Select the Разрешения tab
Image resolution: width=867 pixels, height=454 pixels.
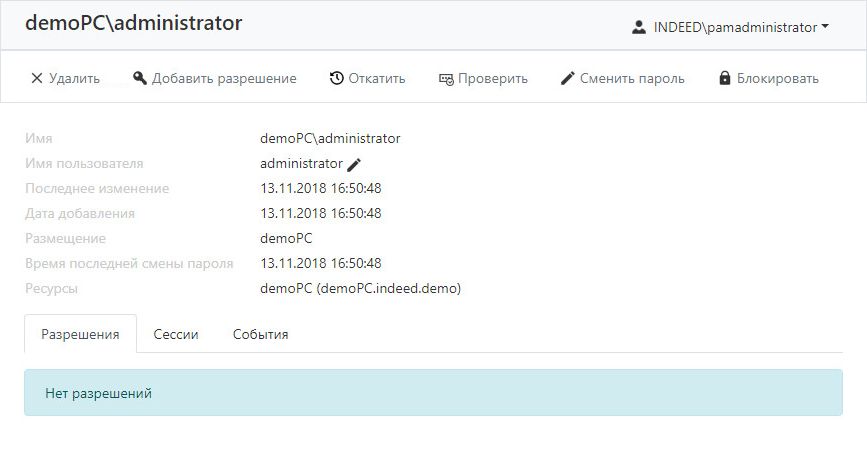tap(81, 334)
